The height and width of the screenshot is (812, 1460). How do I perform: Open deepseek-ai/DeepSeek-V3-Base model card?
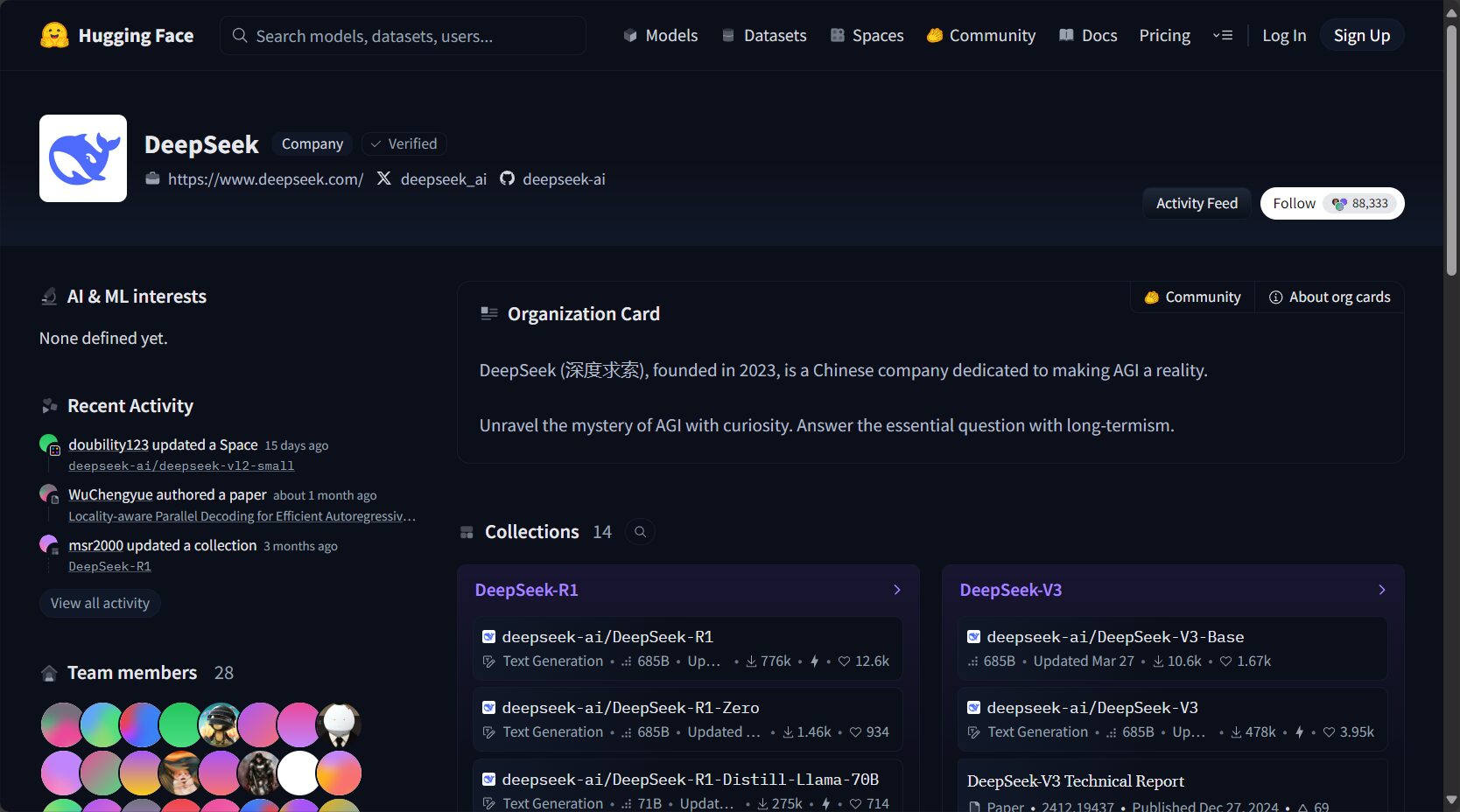1172,648
